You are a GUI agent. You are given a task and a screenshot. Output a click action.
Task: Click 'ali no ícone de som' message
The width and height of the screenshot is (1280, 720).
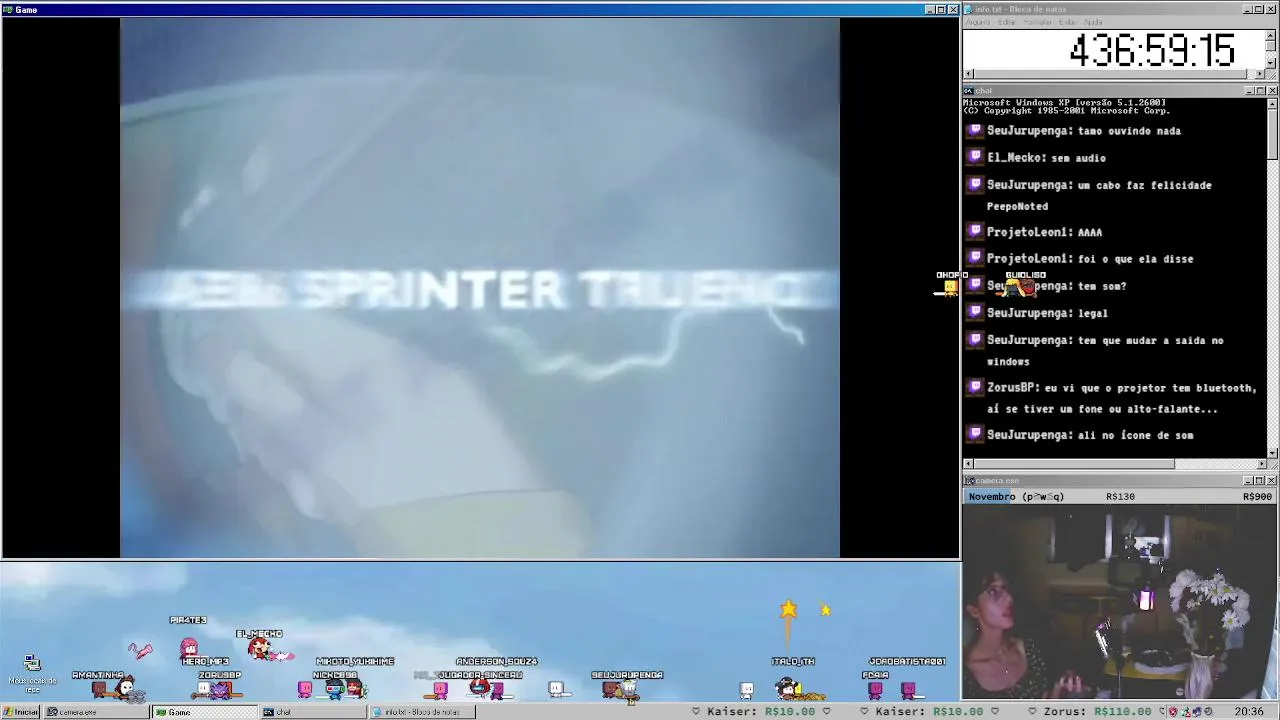1135,435
